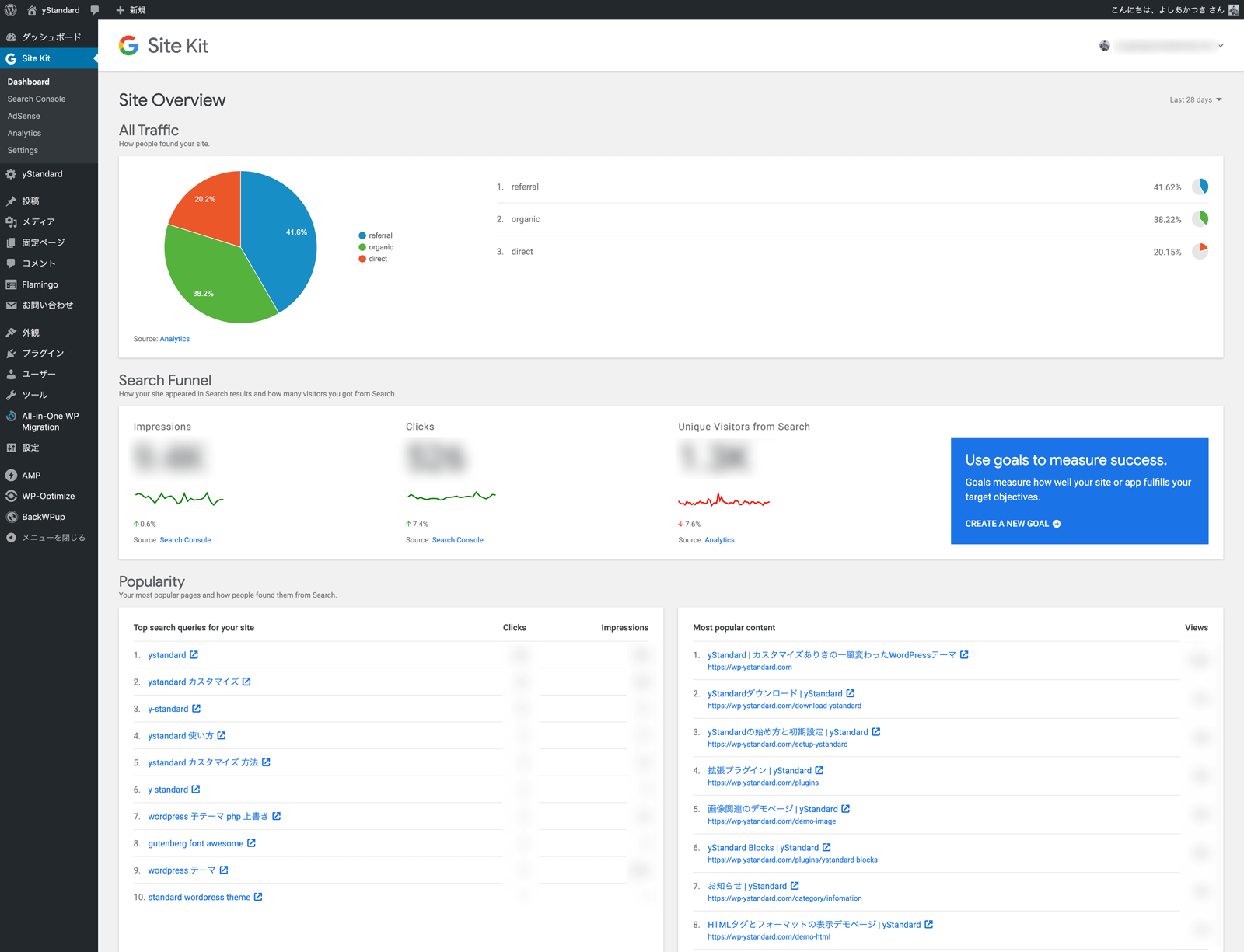The height and width of the screenshot is (952, 1244).
Task: Open external link icon for 'y-standard' query
Action: point(197,709)
